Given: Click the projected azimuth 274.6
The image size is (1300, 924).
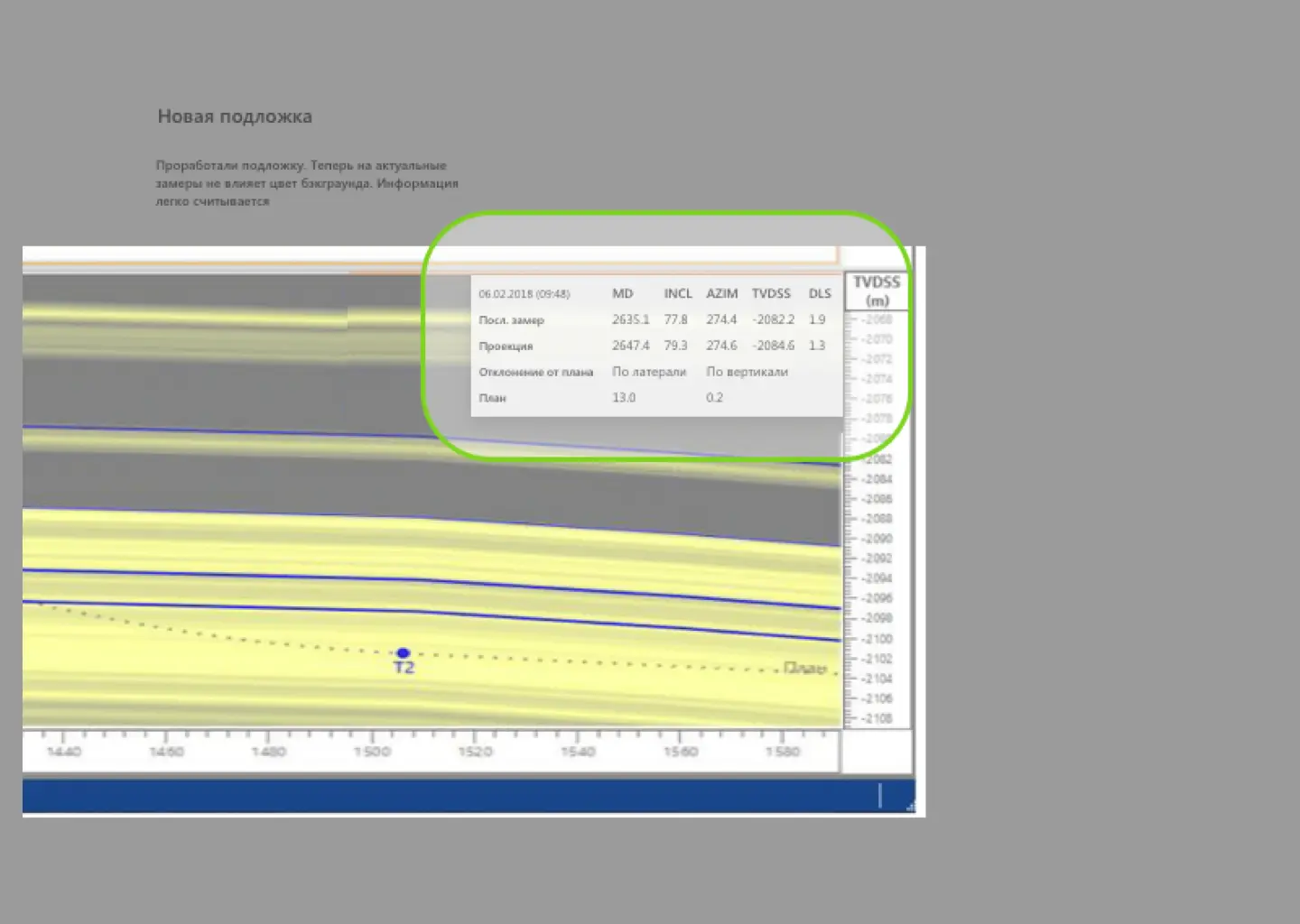Looking at the screenshot, I should (x=721, y=346).
